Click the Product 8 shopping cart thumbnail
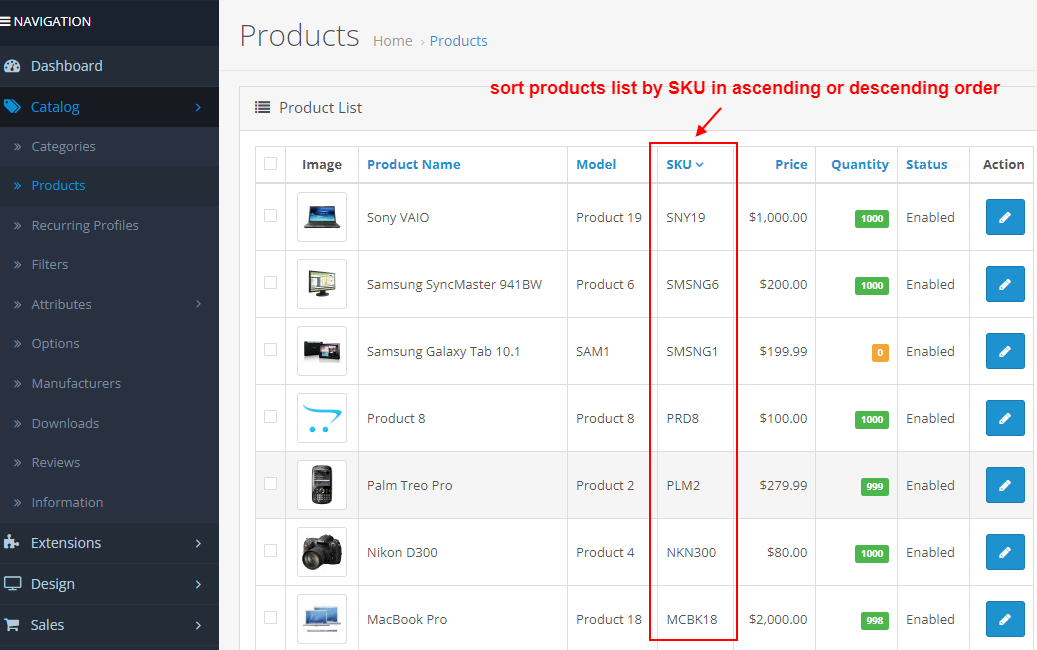 click(x=322, y=418)
